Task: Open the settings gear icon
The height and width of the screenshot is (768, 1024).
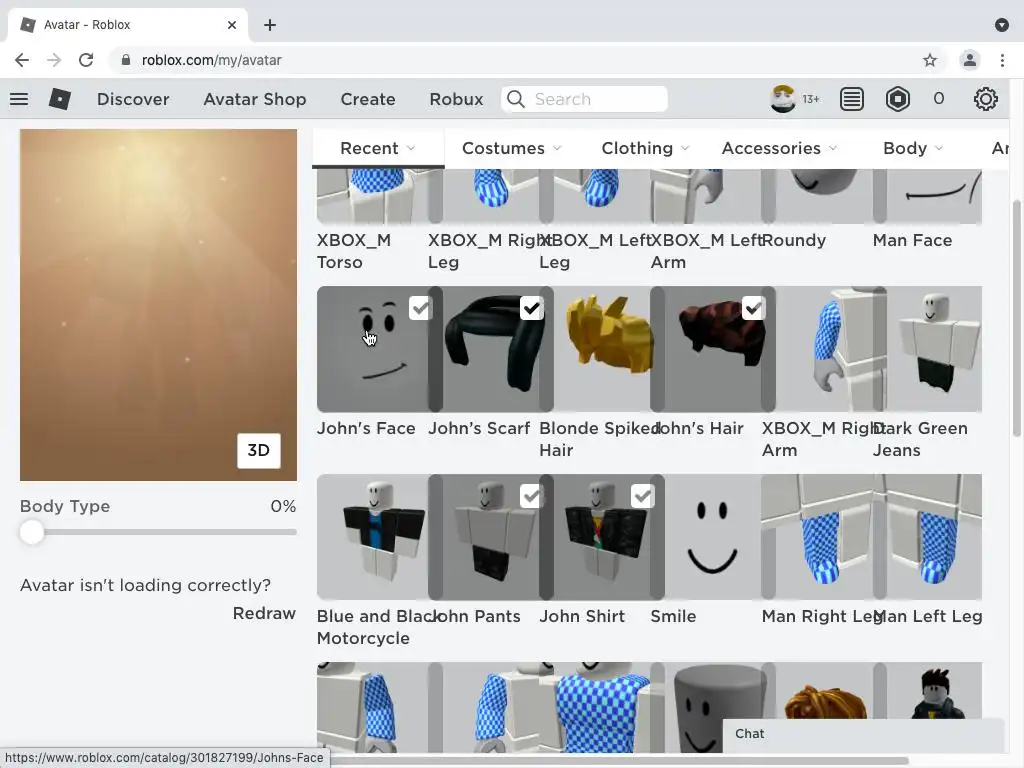Action: point(985,99)
